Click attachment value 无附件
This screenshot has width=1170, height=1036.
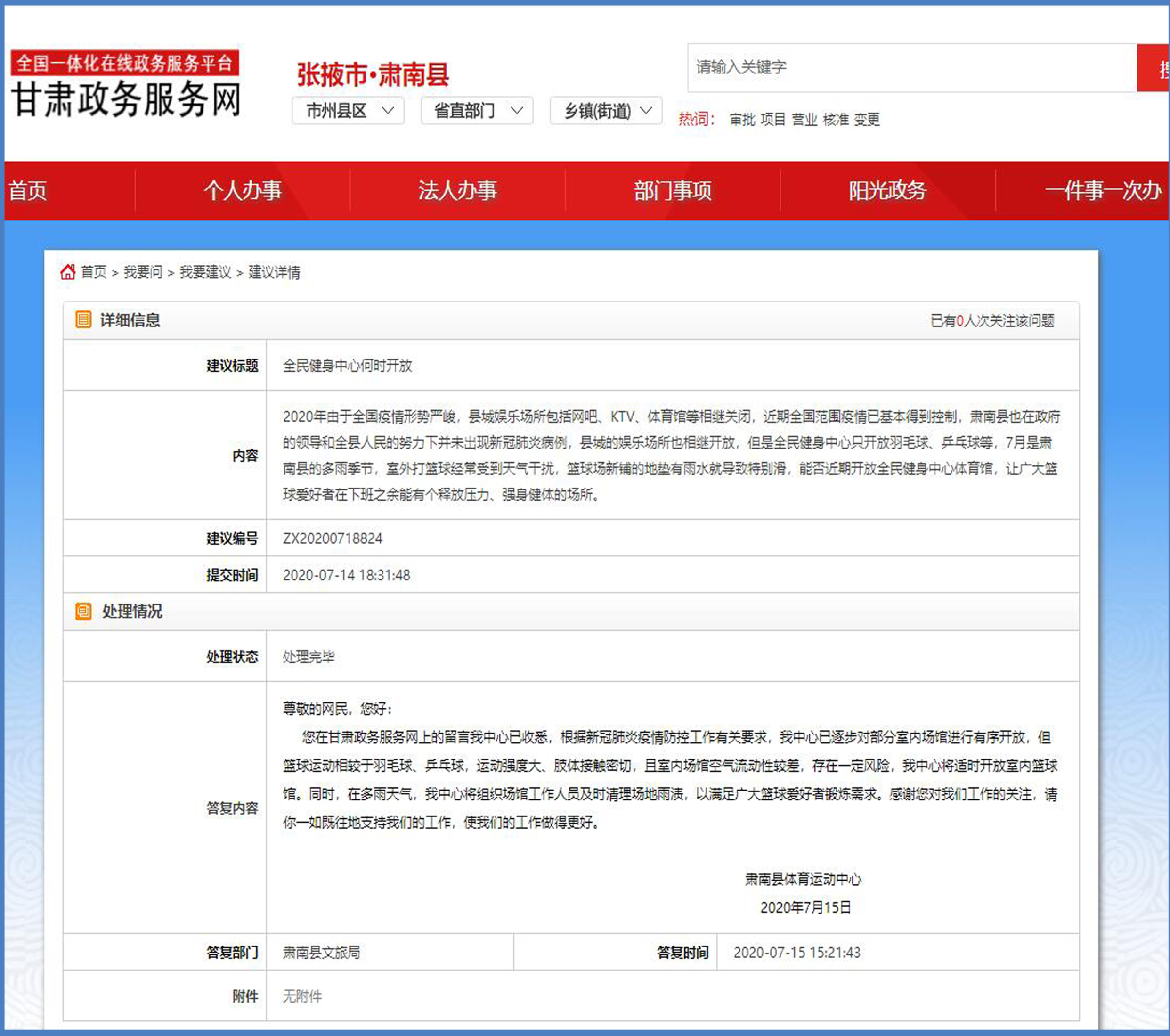click(302, 996)
